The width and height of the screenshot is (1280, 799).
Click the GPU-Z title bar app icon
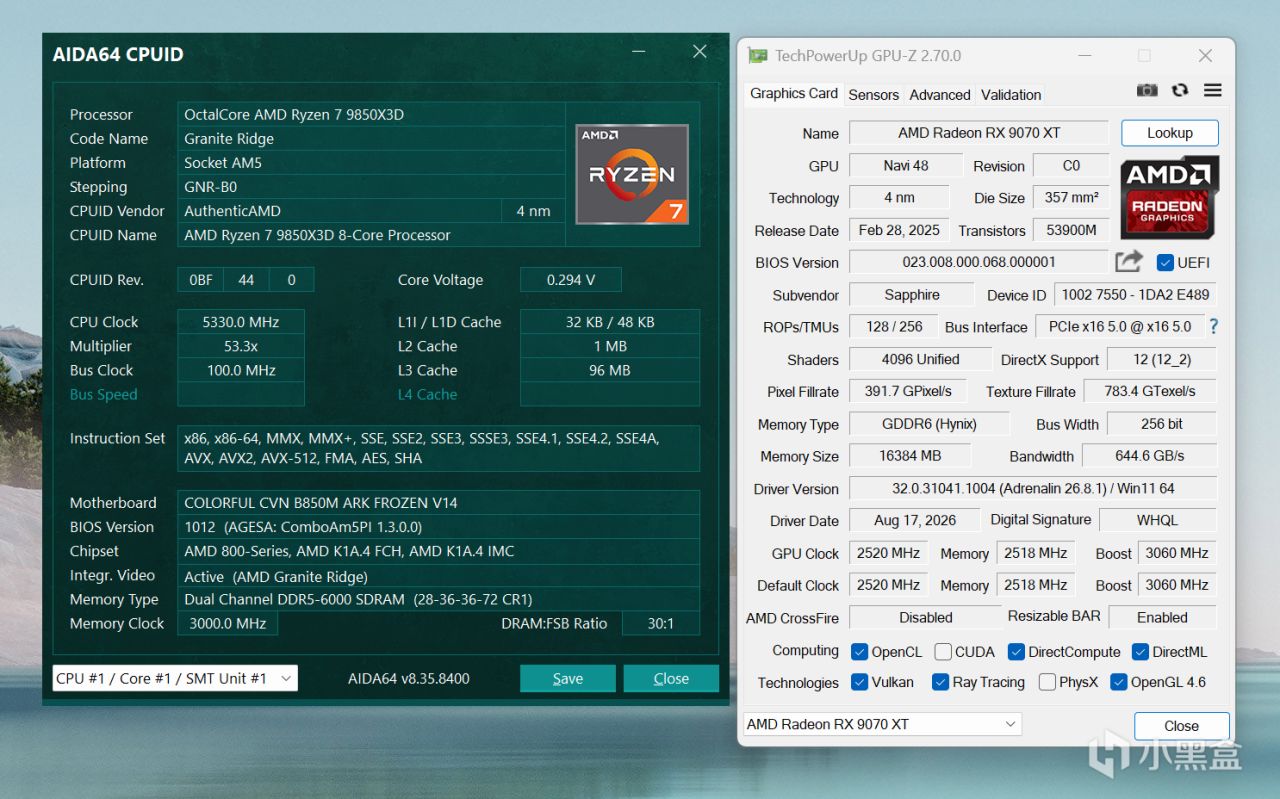pos(758,56)
